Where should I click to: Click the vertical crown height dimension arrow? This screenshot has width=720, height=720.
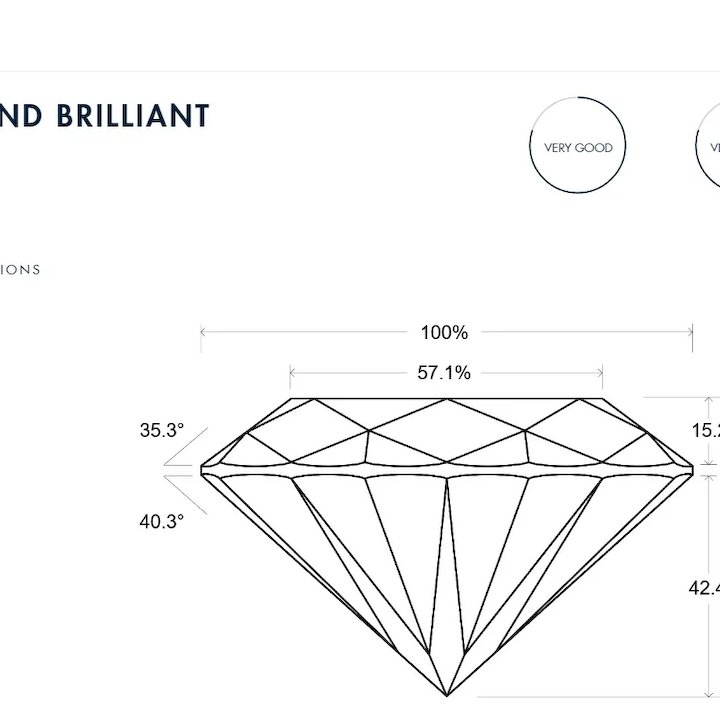click(710, 431)
